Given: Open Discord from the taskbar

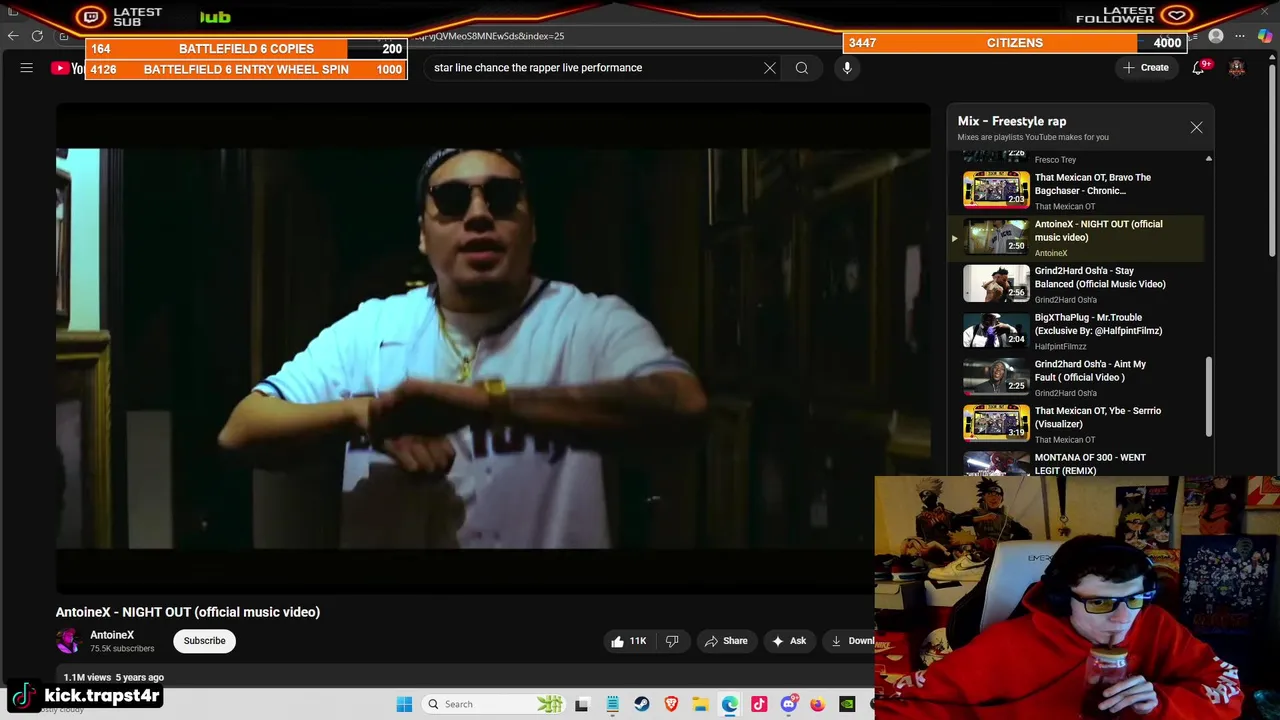Looking at the screenshot, I should pos(788,704).
